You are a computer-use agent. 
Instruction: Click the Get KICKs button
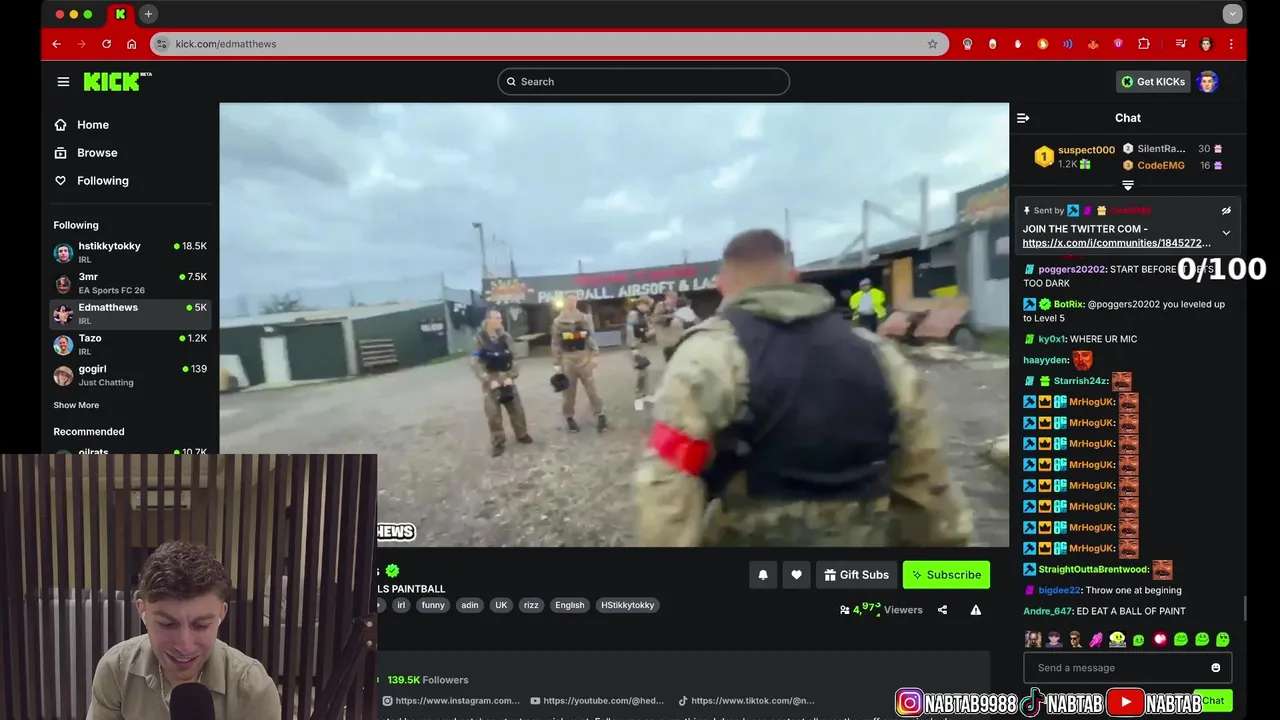(1153, 82)
